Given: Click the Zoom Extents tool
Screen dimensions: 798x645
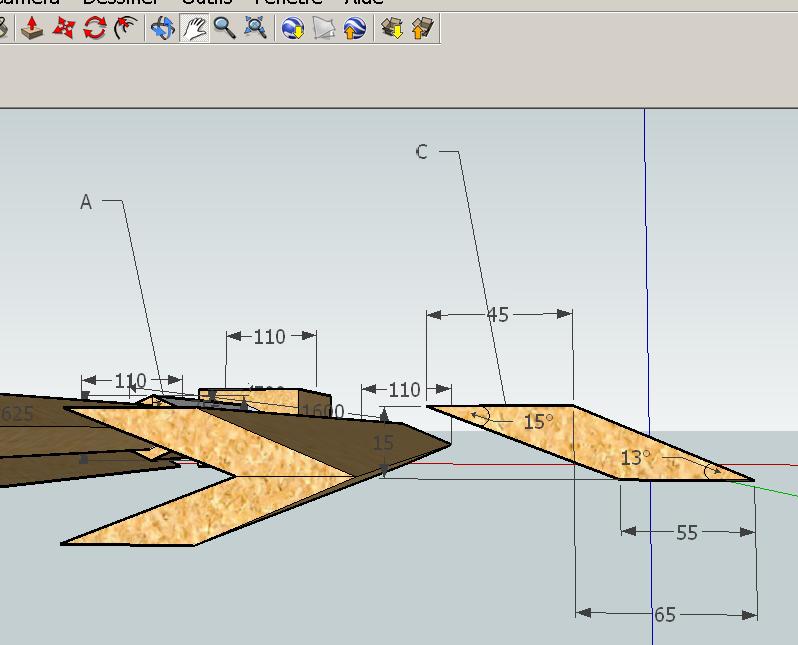Looking at the screenshot, I should click(x=255, y=28).
